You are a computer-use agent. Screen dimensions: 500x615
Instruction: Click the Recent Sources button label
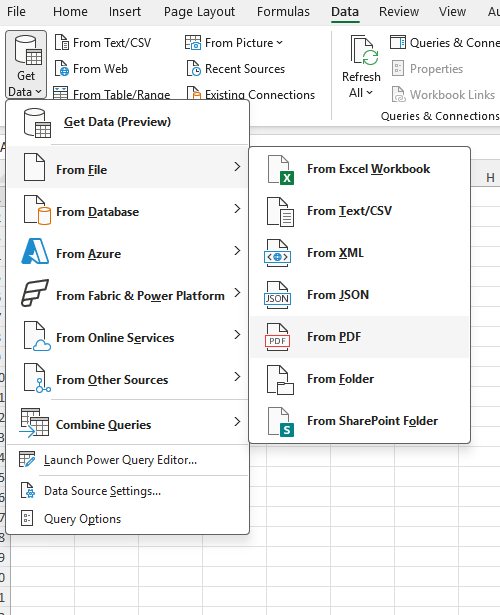(245, 69)
